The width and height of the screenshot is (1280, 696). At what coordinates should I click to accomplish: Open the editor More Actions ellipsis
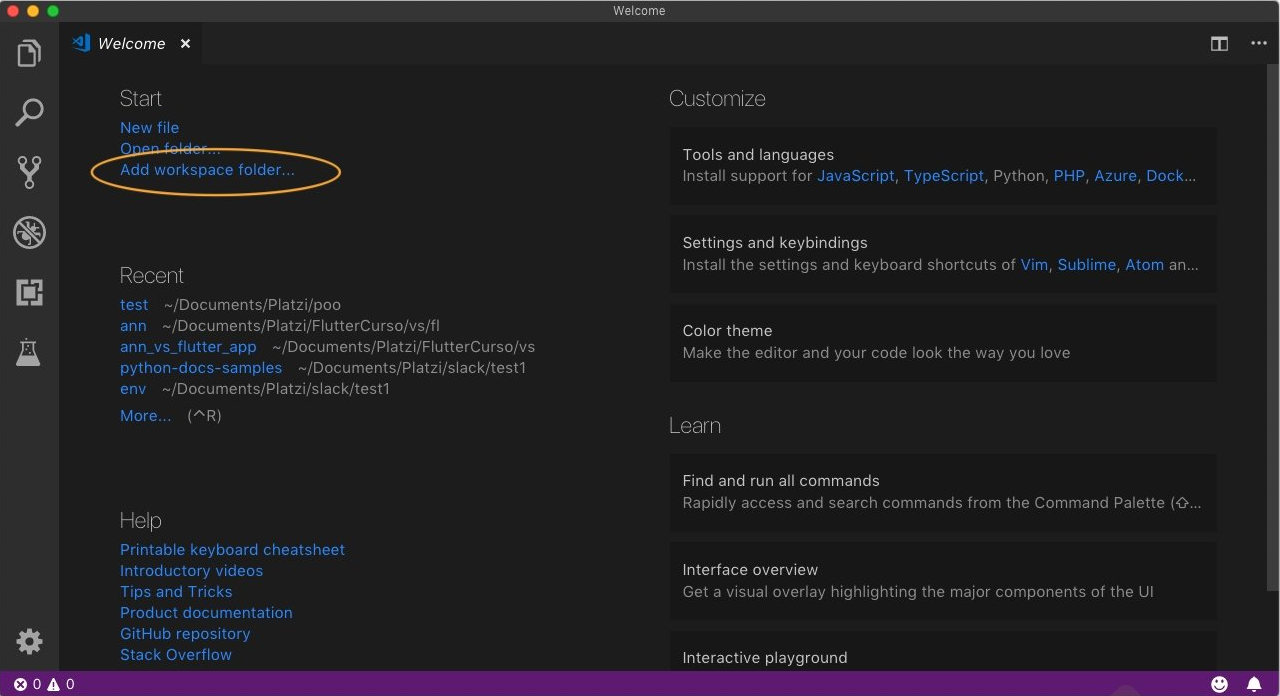[x=1259, y=43]
